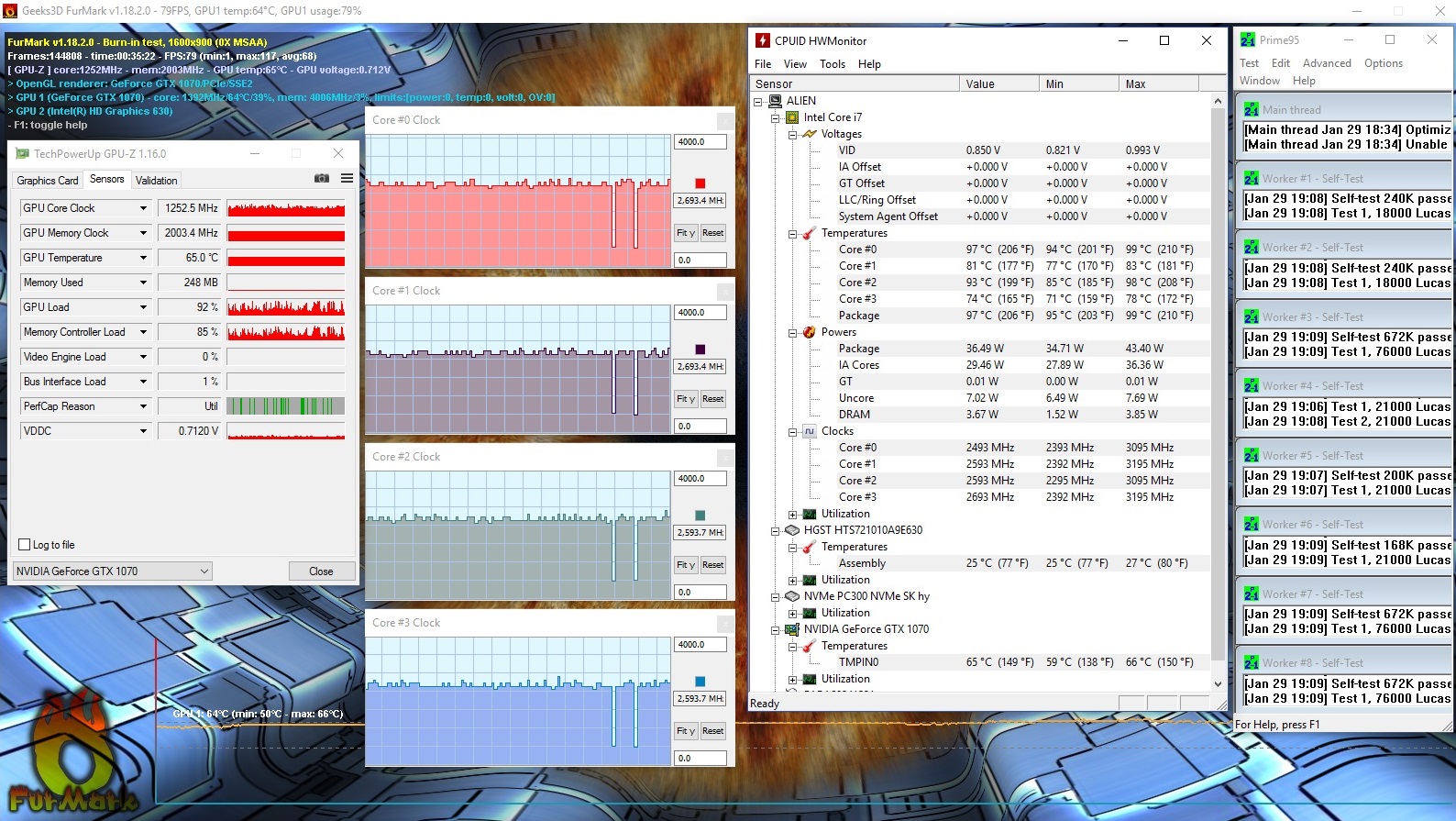The width and height of the screenshot is (1456, 821).
Task: Click the Worker #6 window icon
Action: click(x=1252, y=524)
